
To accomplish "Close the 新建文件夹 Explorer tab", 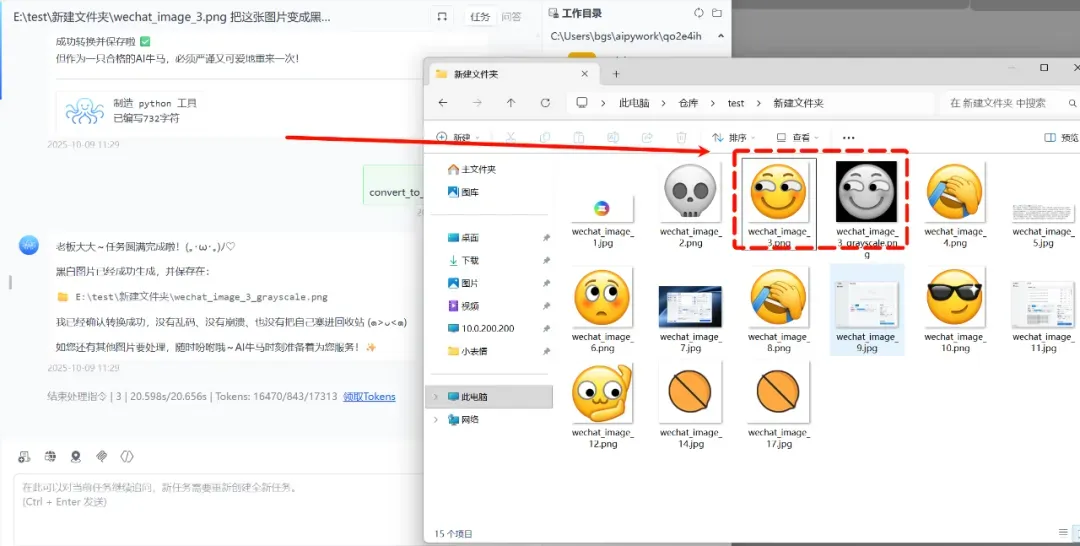I will [x=584, y=74].
